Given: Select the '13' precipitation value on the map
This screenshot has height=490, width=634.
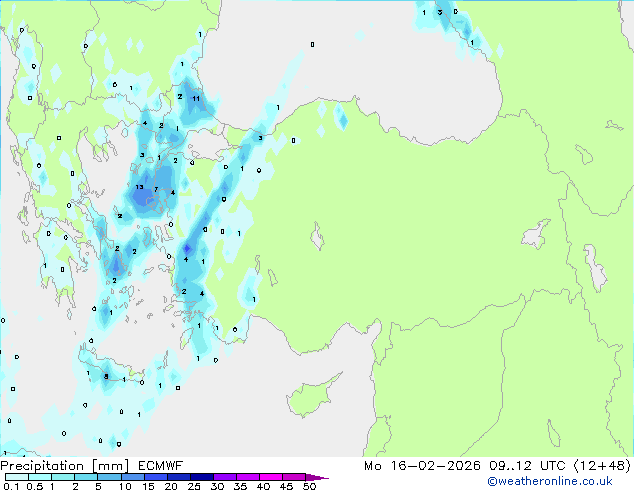Looking at the screenshot, I should pos(139,187).
